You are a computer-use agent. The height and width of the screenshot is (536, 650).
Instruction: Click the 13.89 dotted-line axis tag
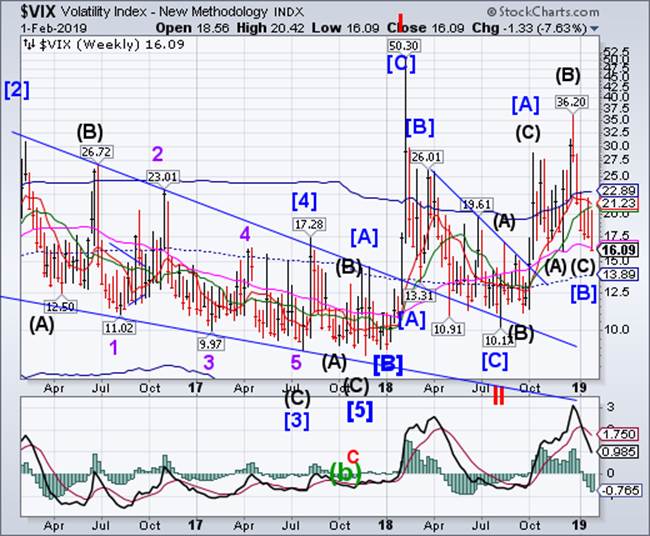(x=618, y=274)
